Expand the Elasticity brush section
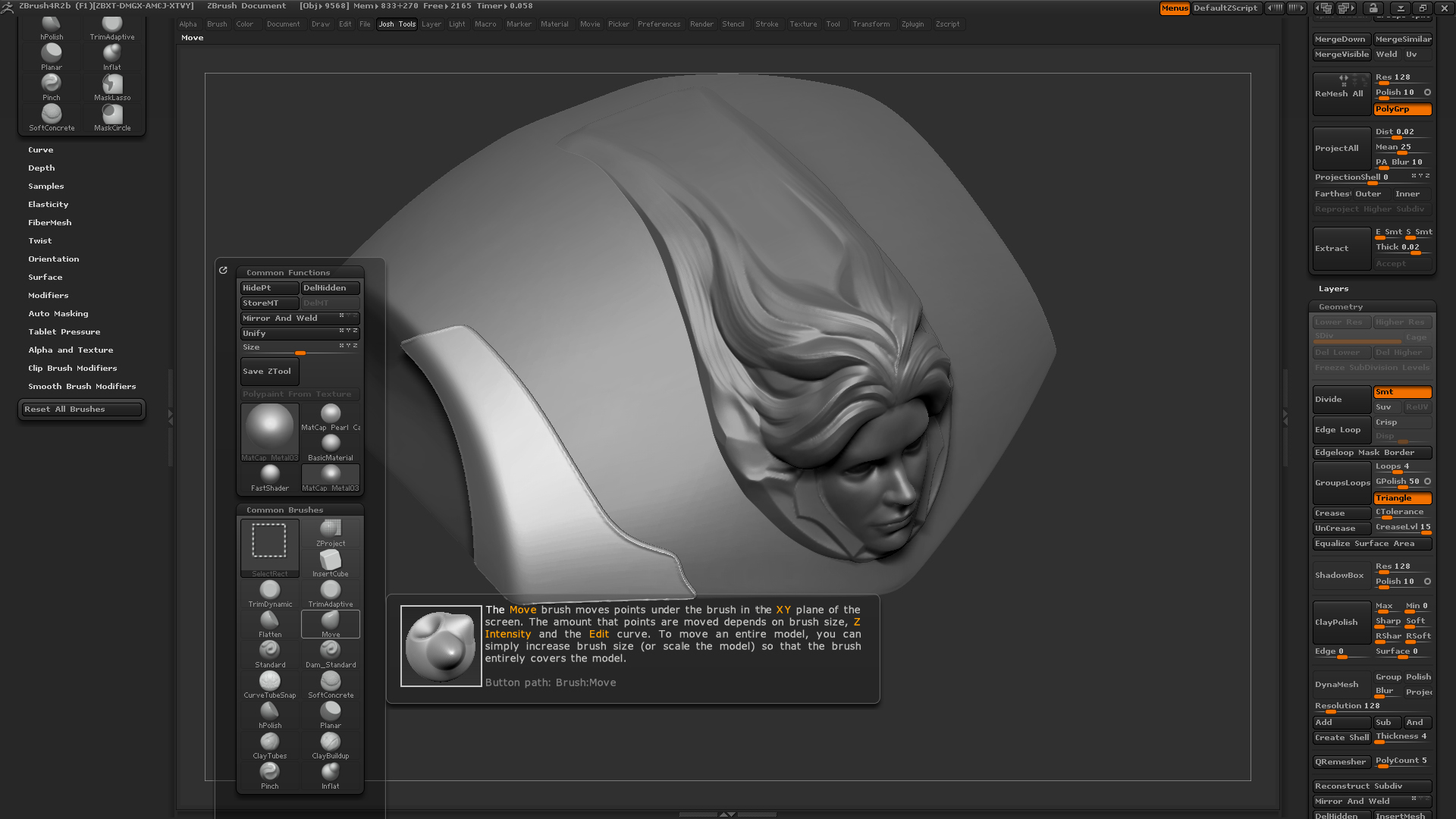This screenshot has height=819, width=1456. [49, 205]
